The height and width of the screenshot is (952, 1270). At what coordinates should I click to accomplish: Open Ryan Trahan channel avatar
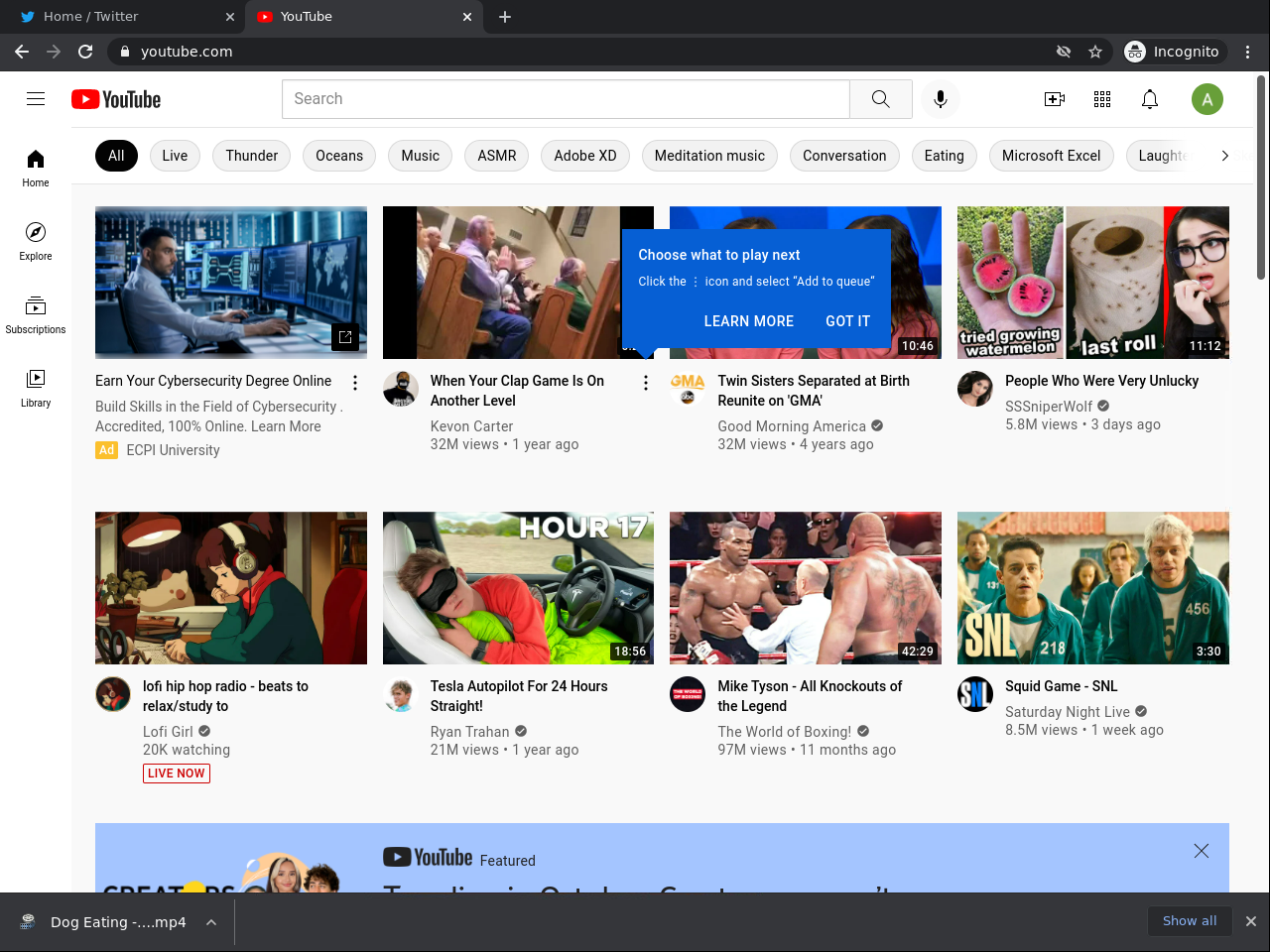click(x=401, y=694)
